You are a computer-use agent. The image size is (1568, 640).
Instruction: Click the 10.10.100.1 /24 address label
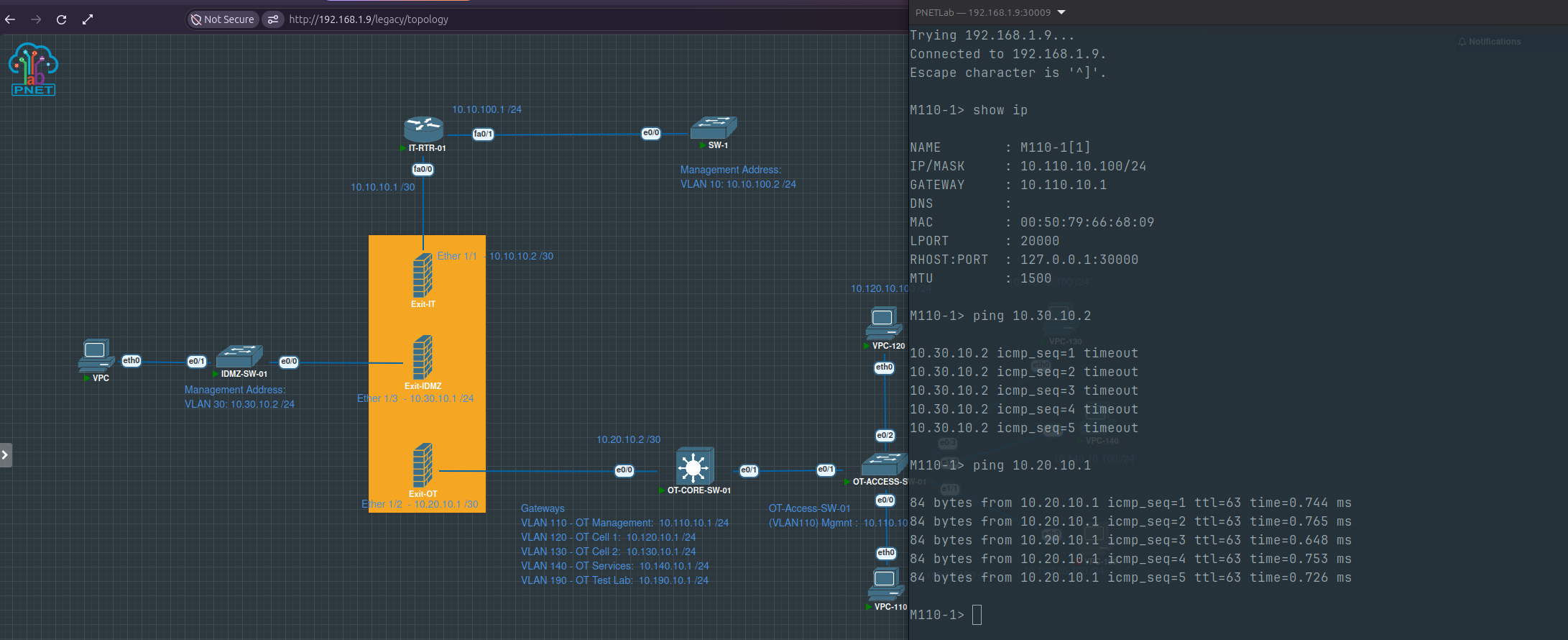(x=486, y=109)
